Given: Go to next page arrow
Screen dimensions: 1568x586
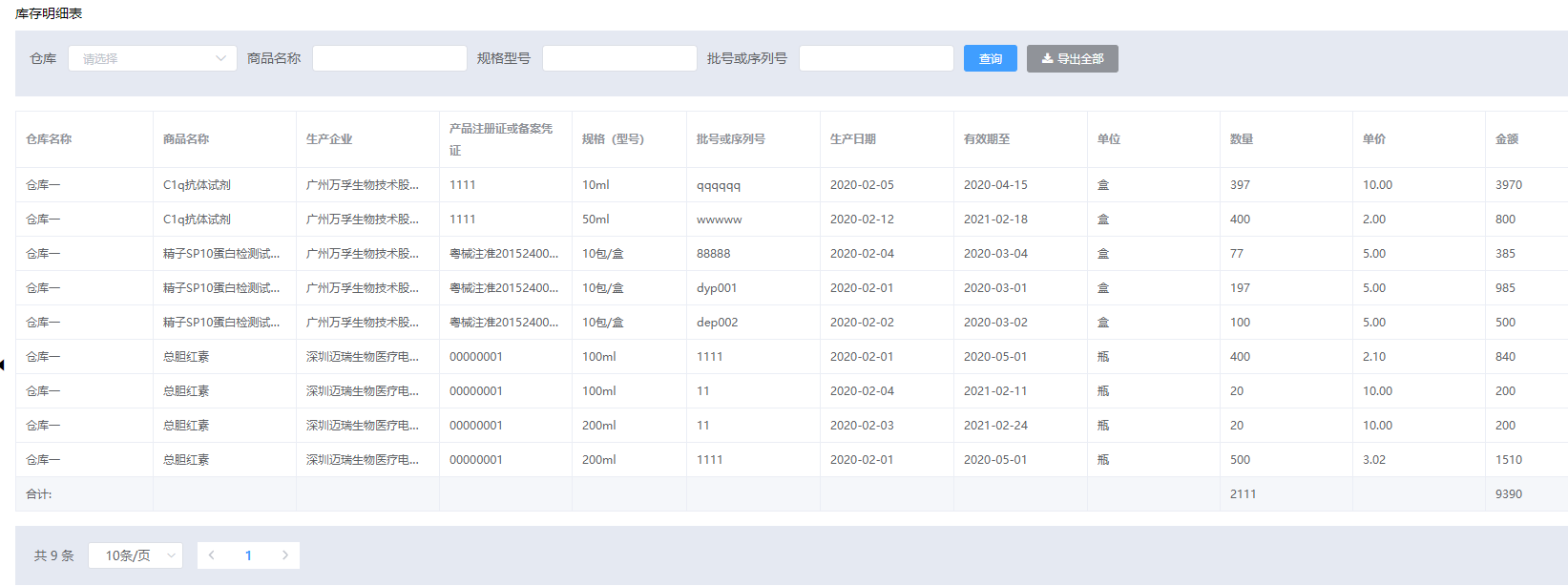Looking at the screenshot, I should 284,555.
